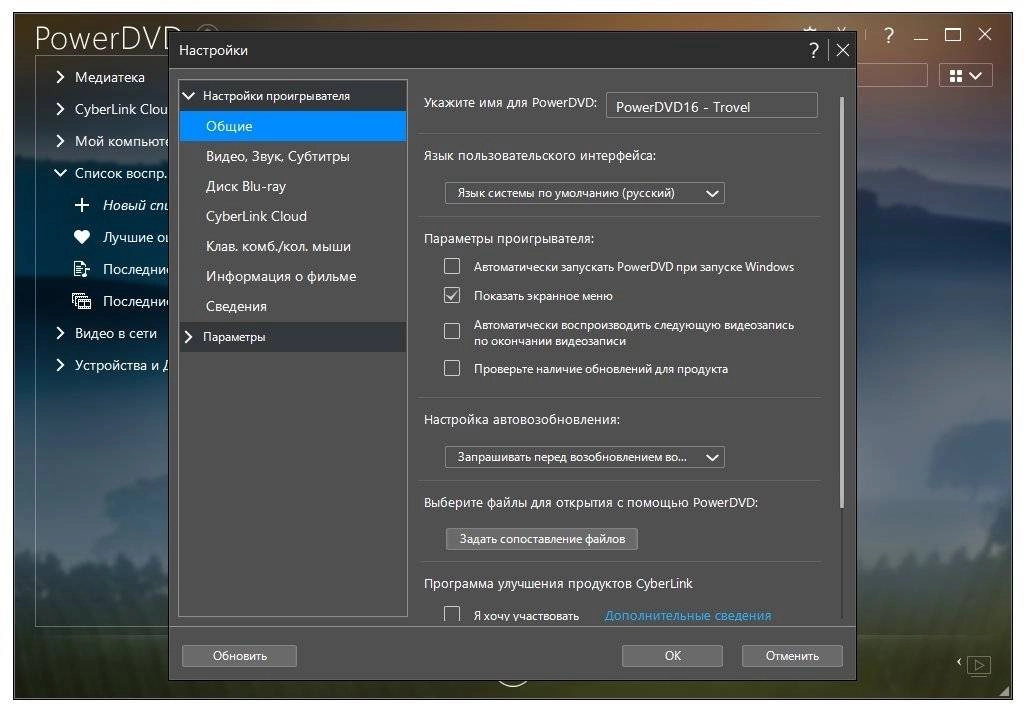Screen dimensions: 1030x719
Task: Click the heart icon in the sidebar
Action: 81,237
